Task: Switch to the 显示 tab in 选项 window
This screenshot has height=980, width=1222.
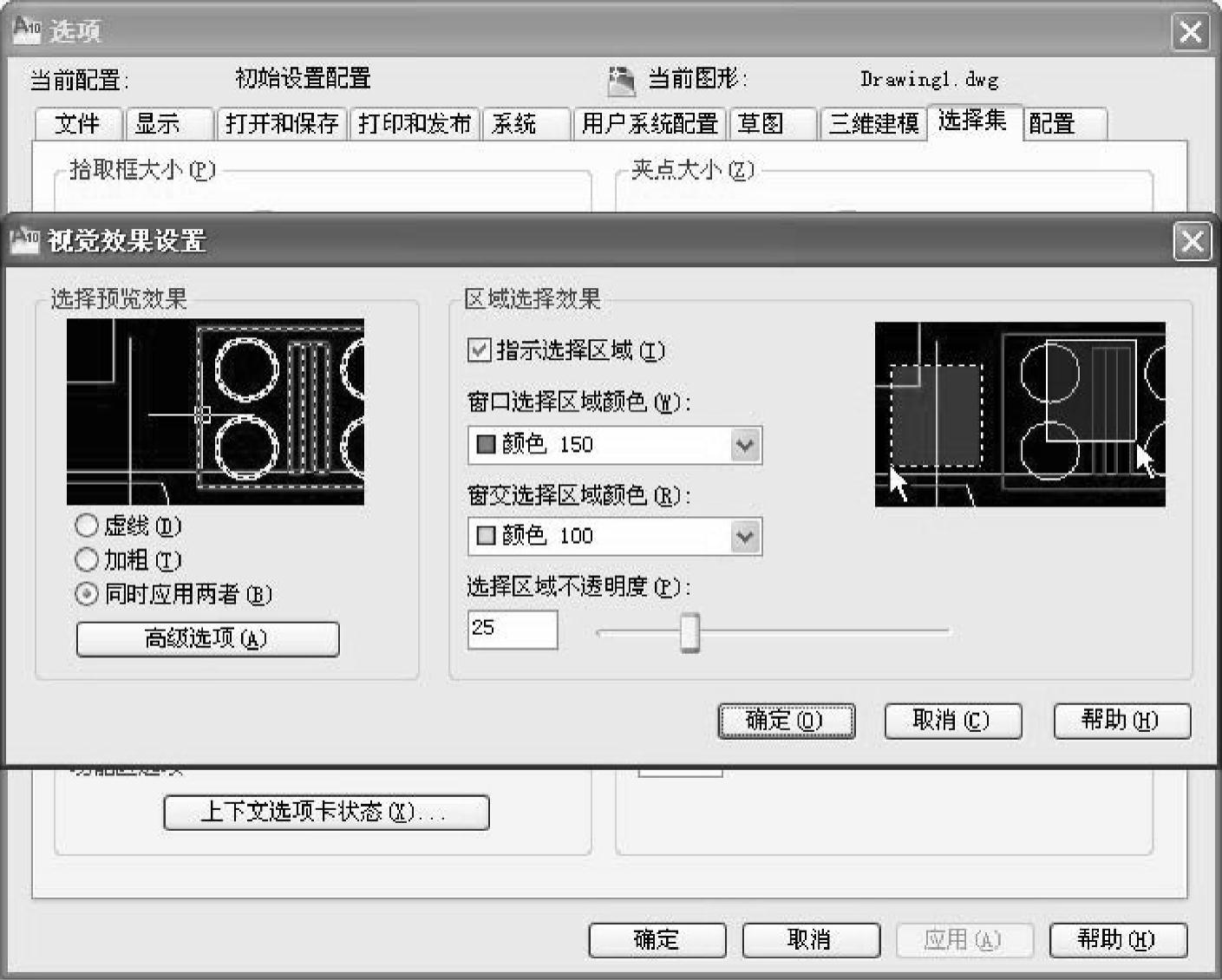Action: 168,124
